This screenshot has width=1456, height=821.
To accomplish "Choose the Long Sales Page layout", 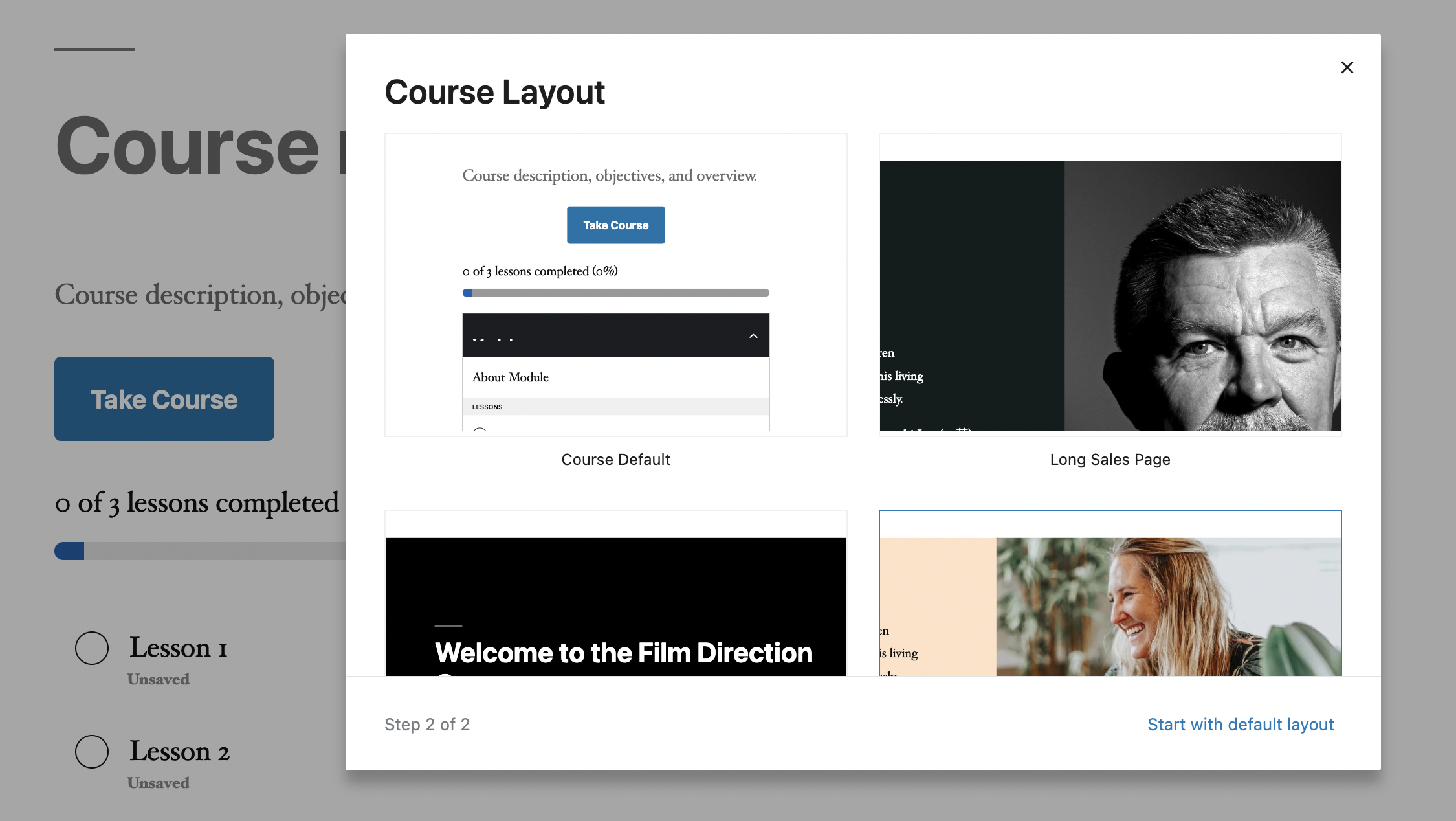I will click(x=1110, y=285).
